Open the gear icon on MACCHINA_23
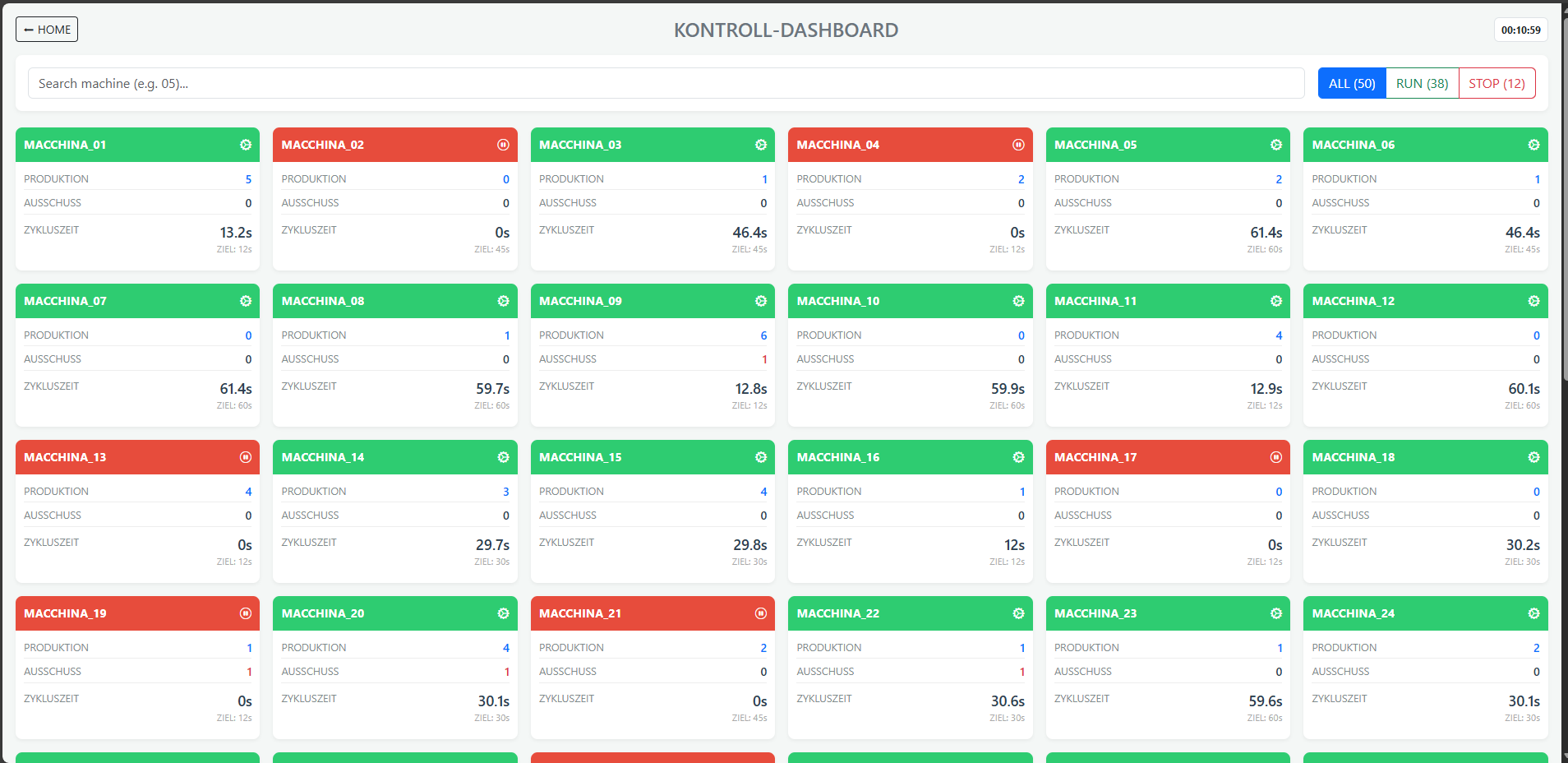The width and height of the screenshot is (1568, 763). [x=1275, y=613]
